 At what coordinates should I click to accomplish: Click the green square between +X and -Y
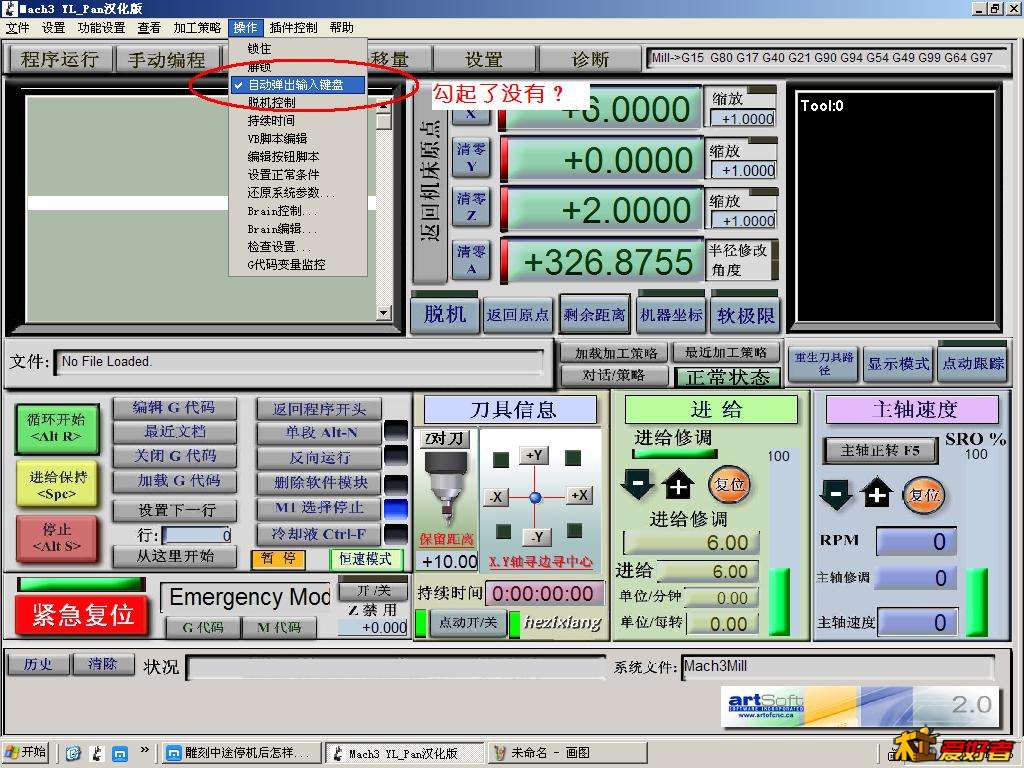[x=575, y=529]
